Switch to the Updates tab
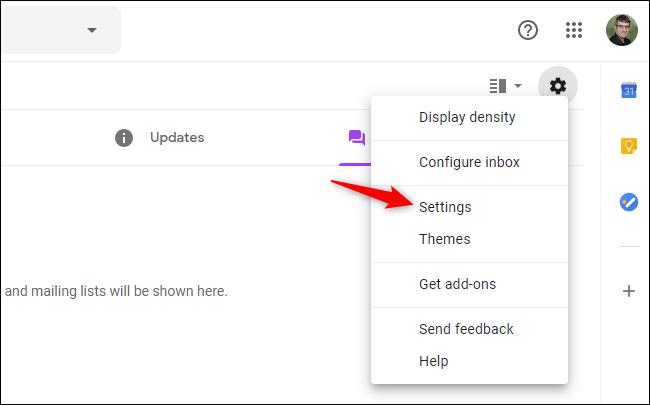650x405 pixels. pyautogui.click(x=176, y=138)
